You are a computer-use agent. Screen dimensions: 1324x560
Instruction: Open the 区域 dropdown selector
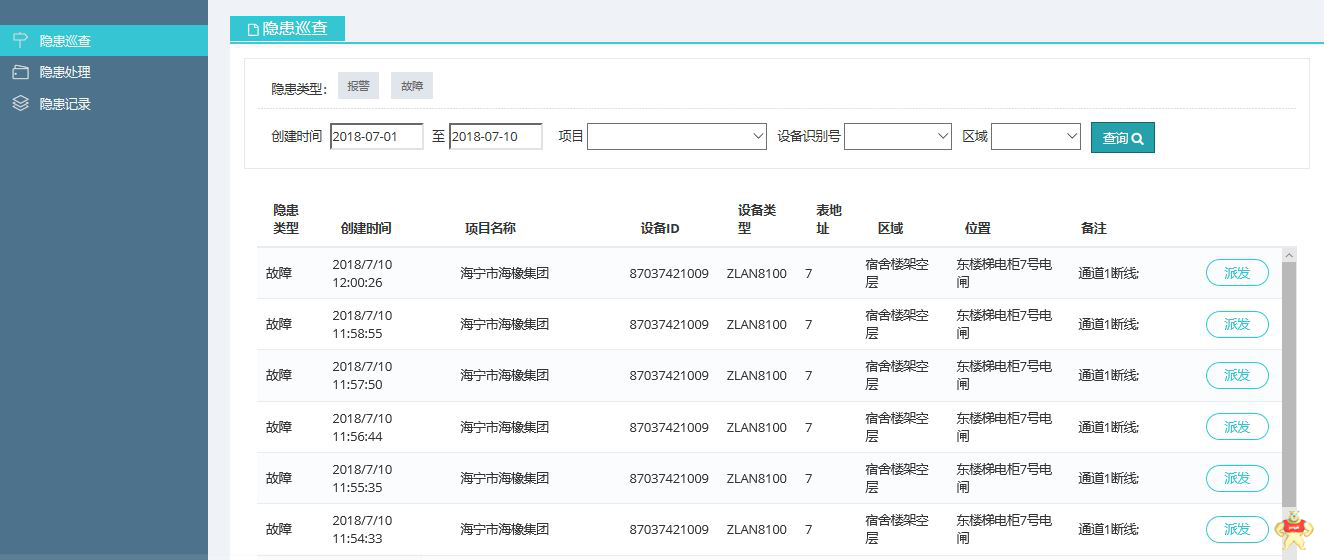tap(1035, 137)
